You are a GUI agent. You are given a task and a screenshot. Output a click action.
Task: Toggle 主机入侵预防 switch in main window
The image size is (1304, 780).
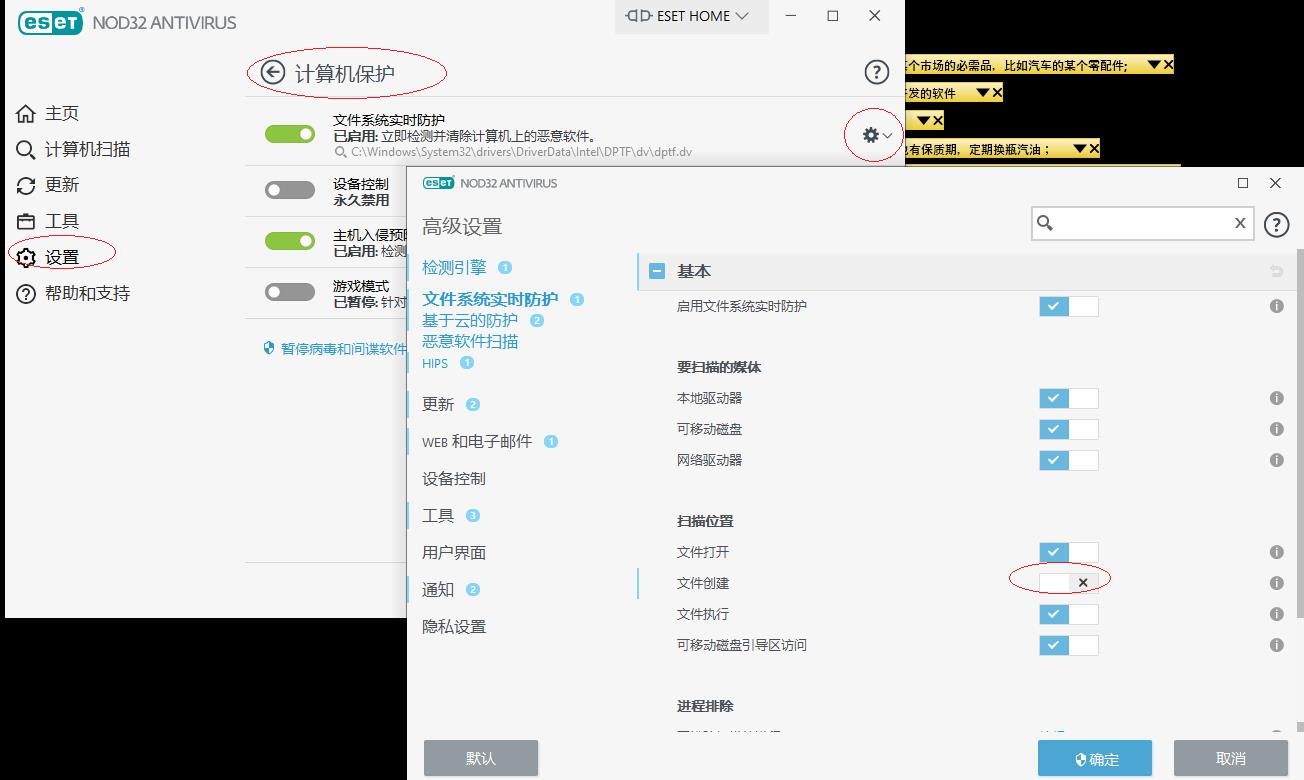(290, 240)
